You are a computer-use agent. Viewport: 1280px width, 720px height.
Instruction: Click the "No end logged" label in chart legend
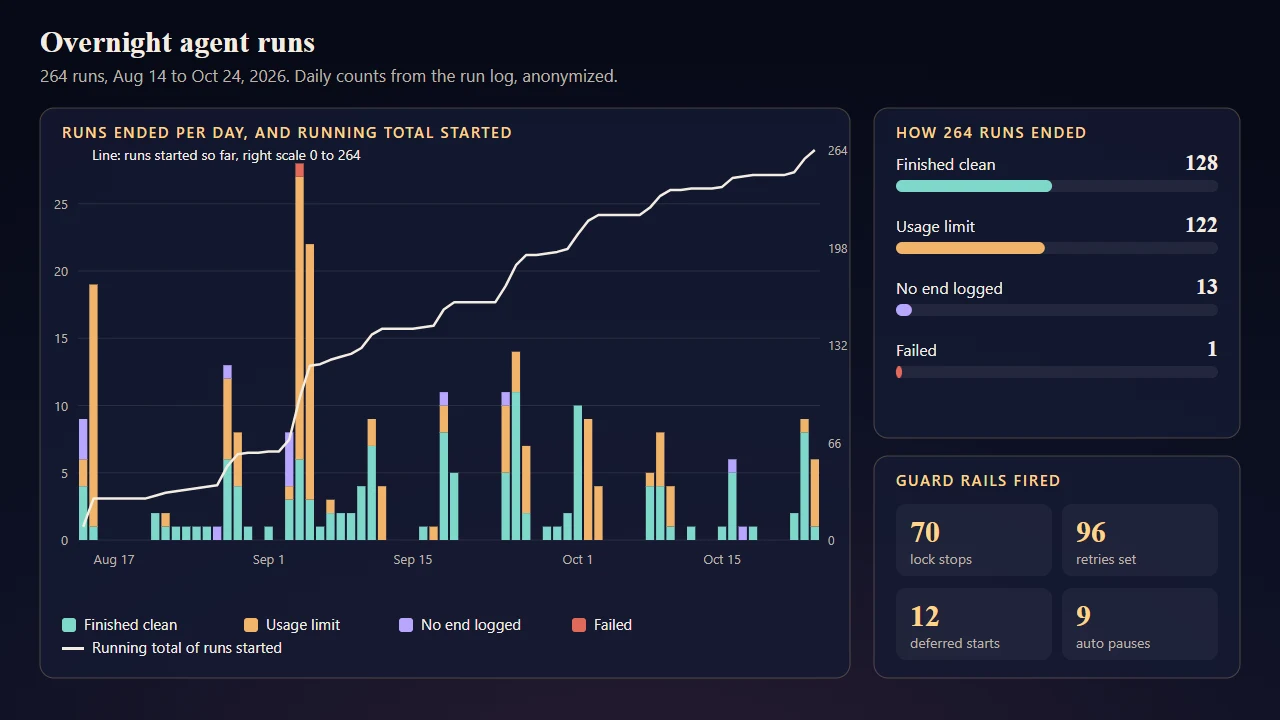tap(471, 625)
